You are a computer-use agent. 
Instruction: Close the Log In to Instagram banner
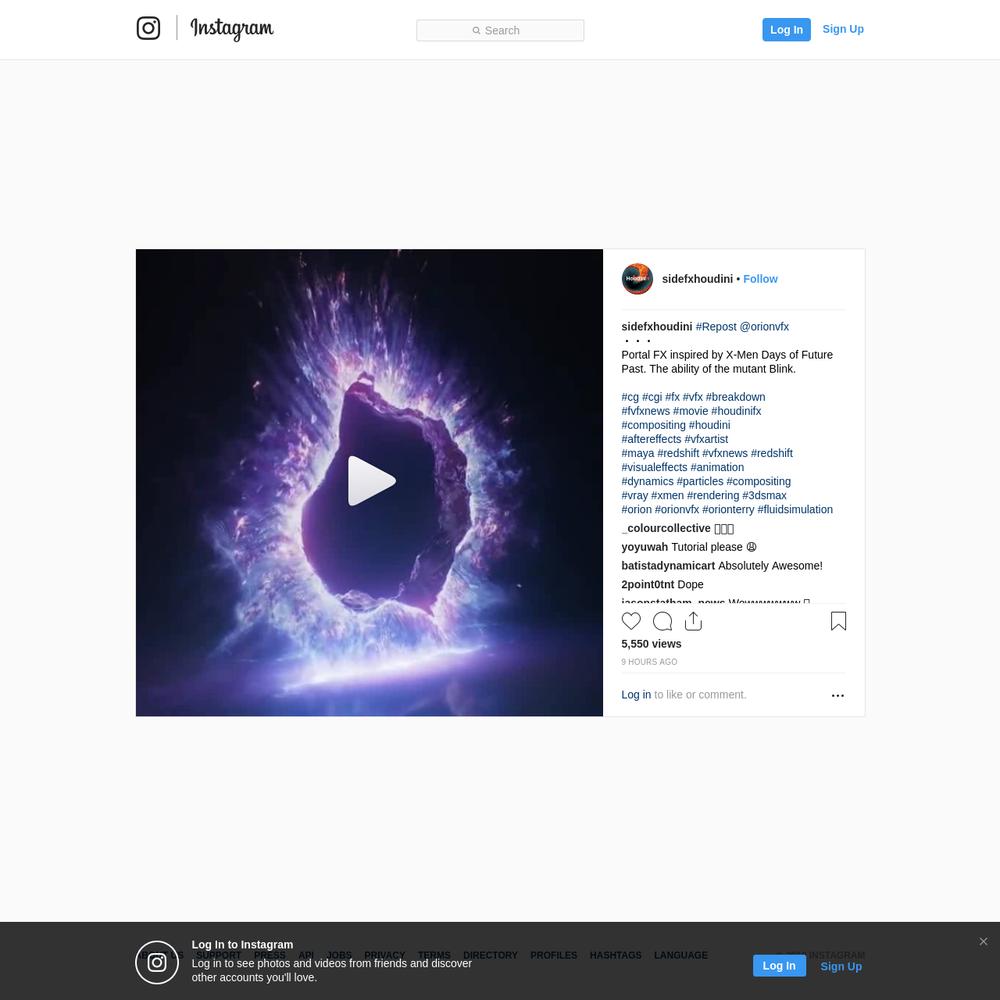(983, 941)
